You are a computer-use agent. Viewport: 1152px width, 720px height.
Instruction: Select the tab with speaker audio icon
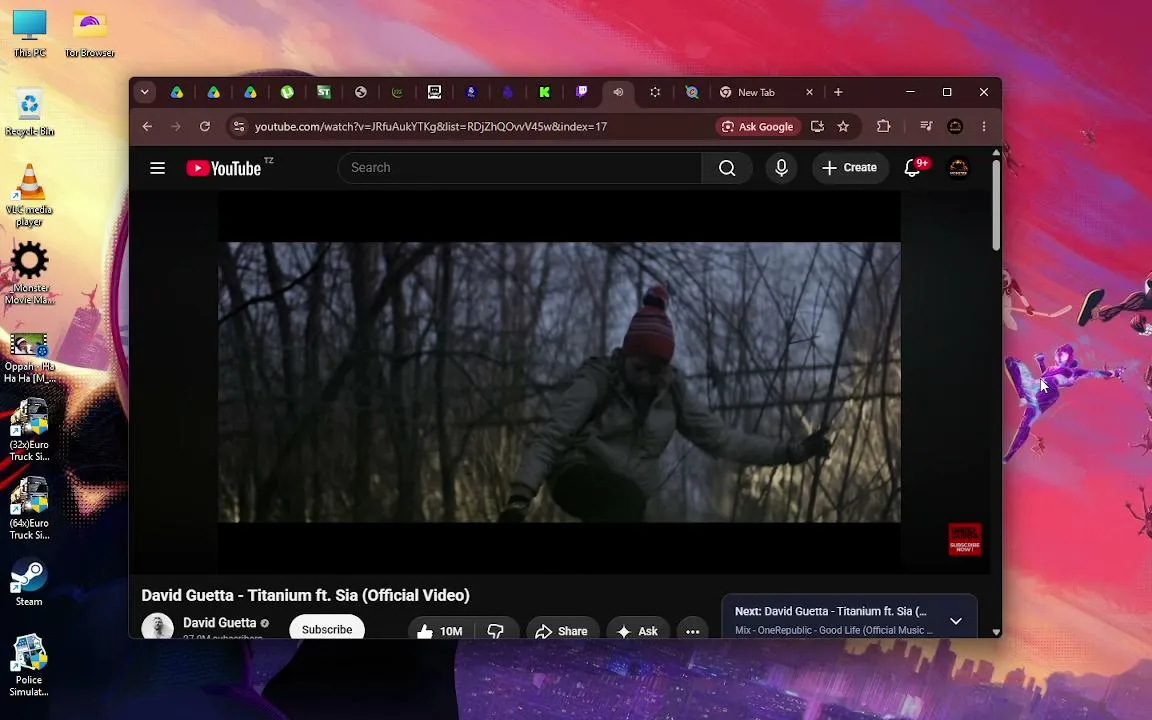pyautogui.click(x=619, y=92)
